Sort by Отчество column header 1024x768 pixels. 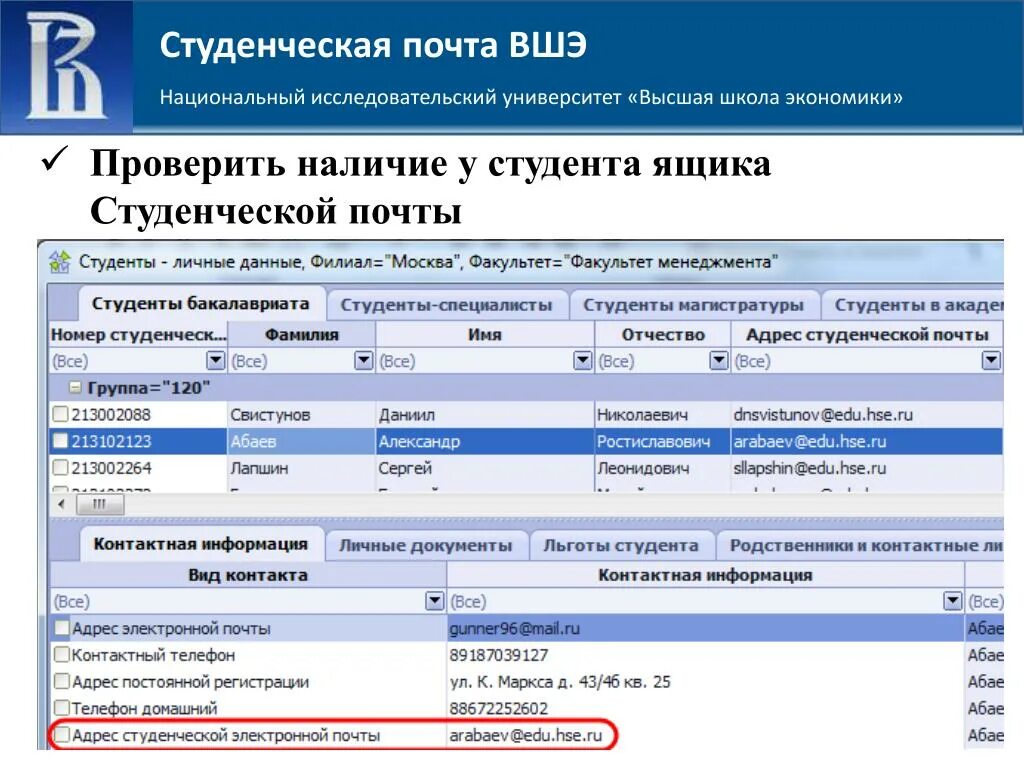click(x=662, y=334)
